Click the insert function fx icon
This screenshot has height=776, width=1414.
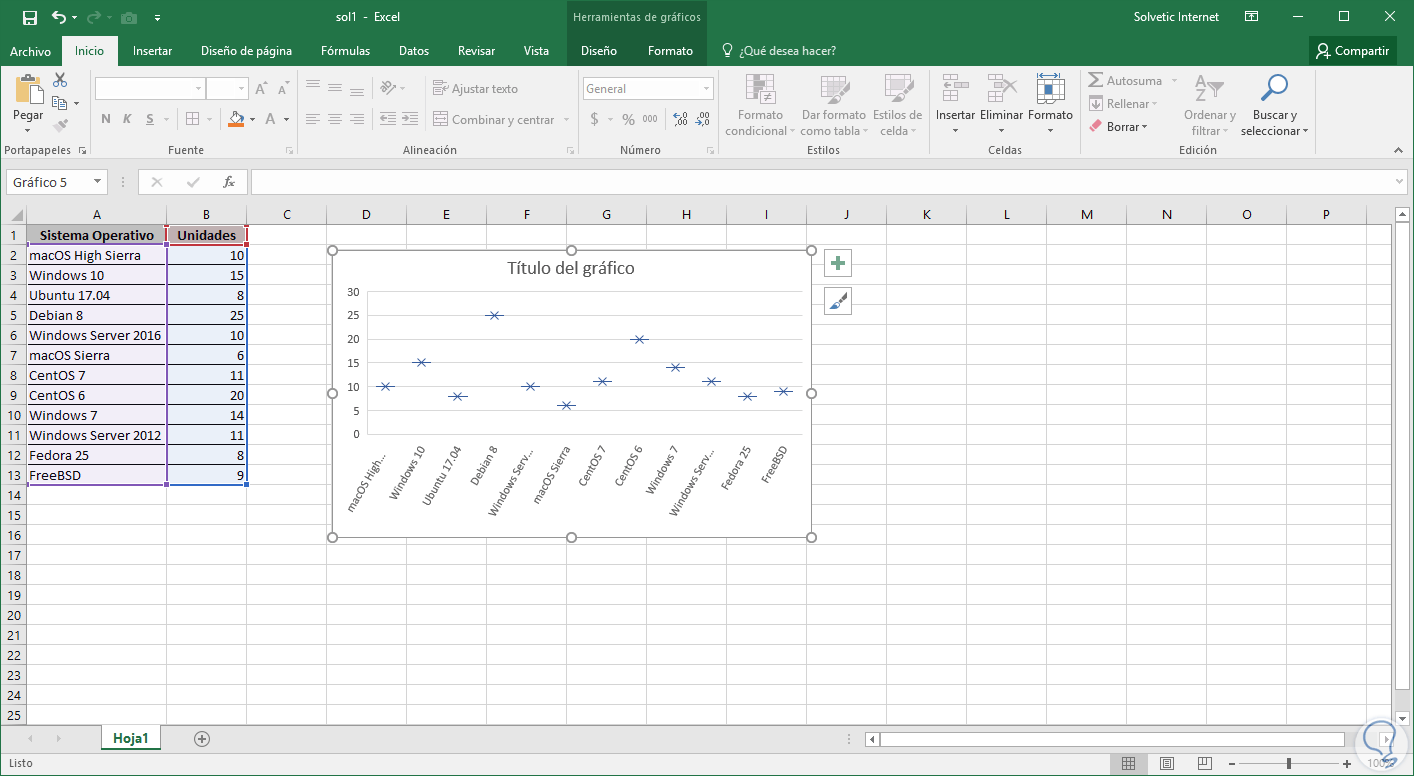tap(229, 182)
